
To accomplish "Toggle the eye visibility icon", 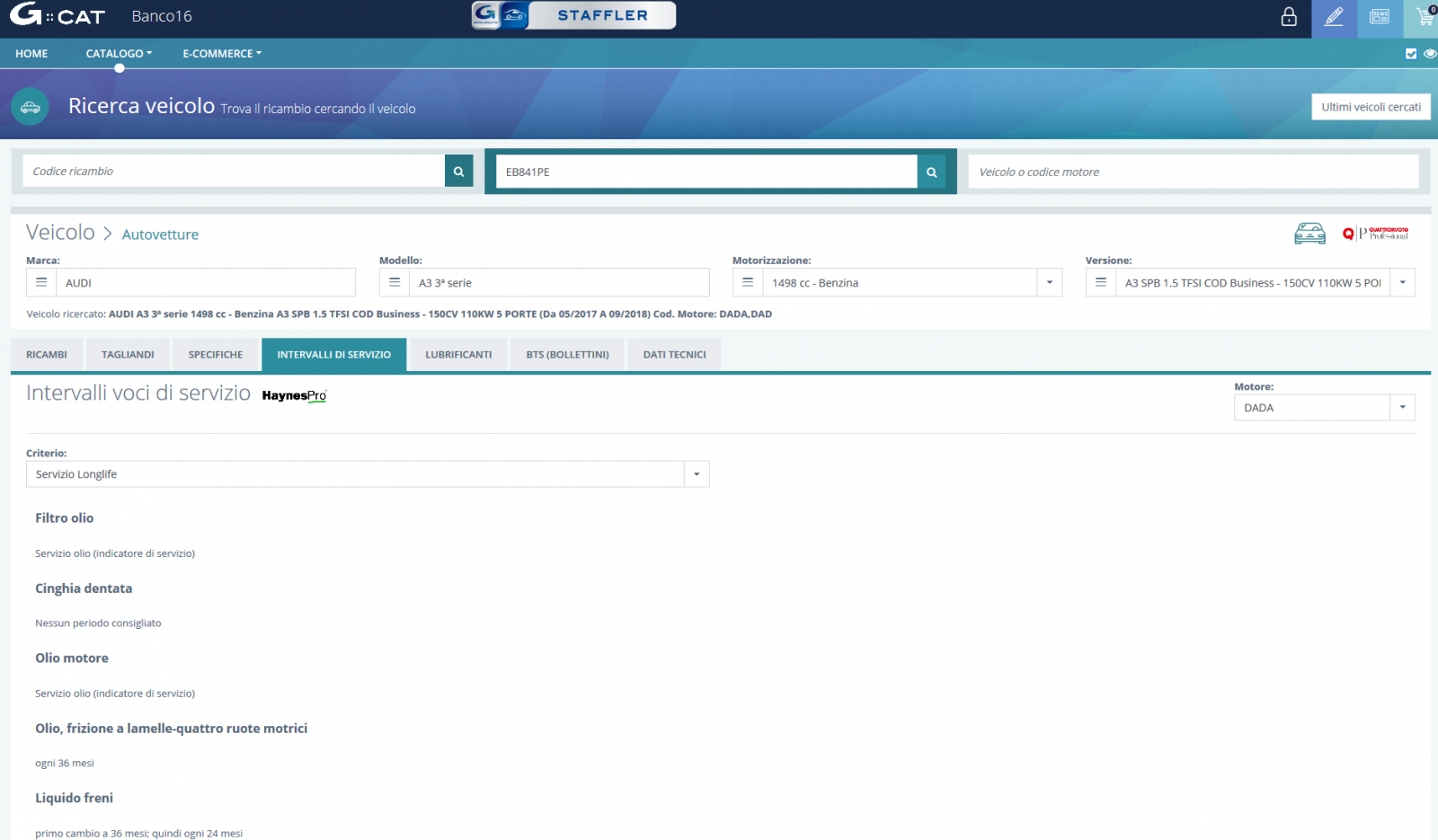I will coord(1430,54).
